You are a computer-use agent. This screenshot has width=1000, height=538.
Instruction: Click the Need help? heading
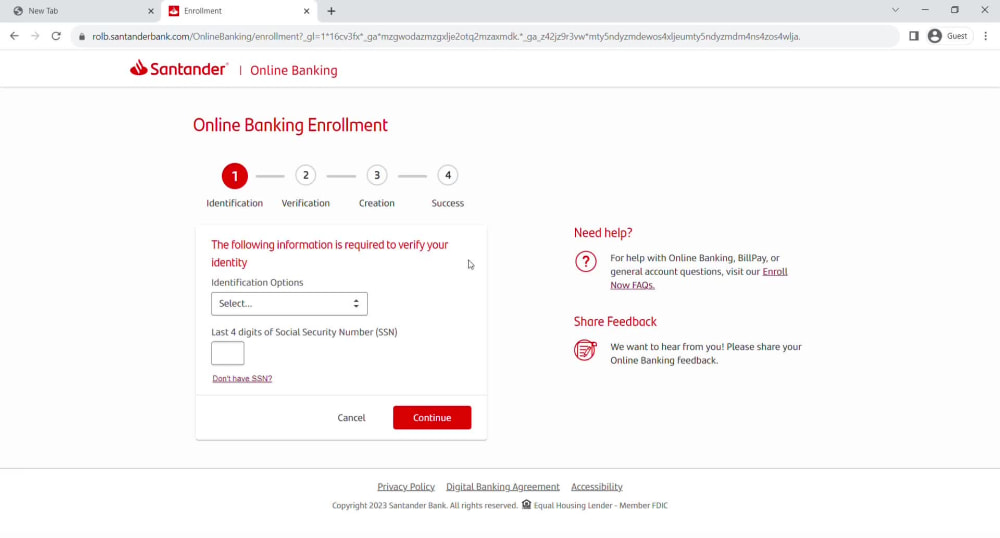click(603, 233)
